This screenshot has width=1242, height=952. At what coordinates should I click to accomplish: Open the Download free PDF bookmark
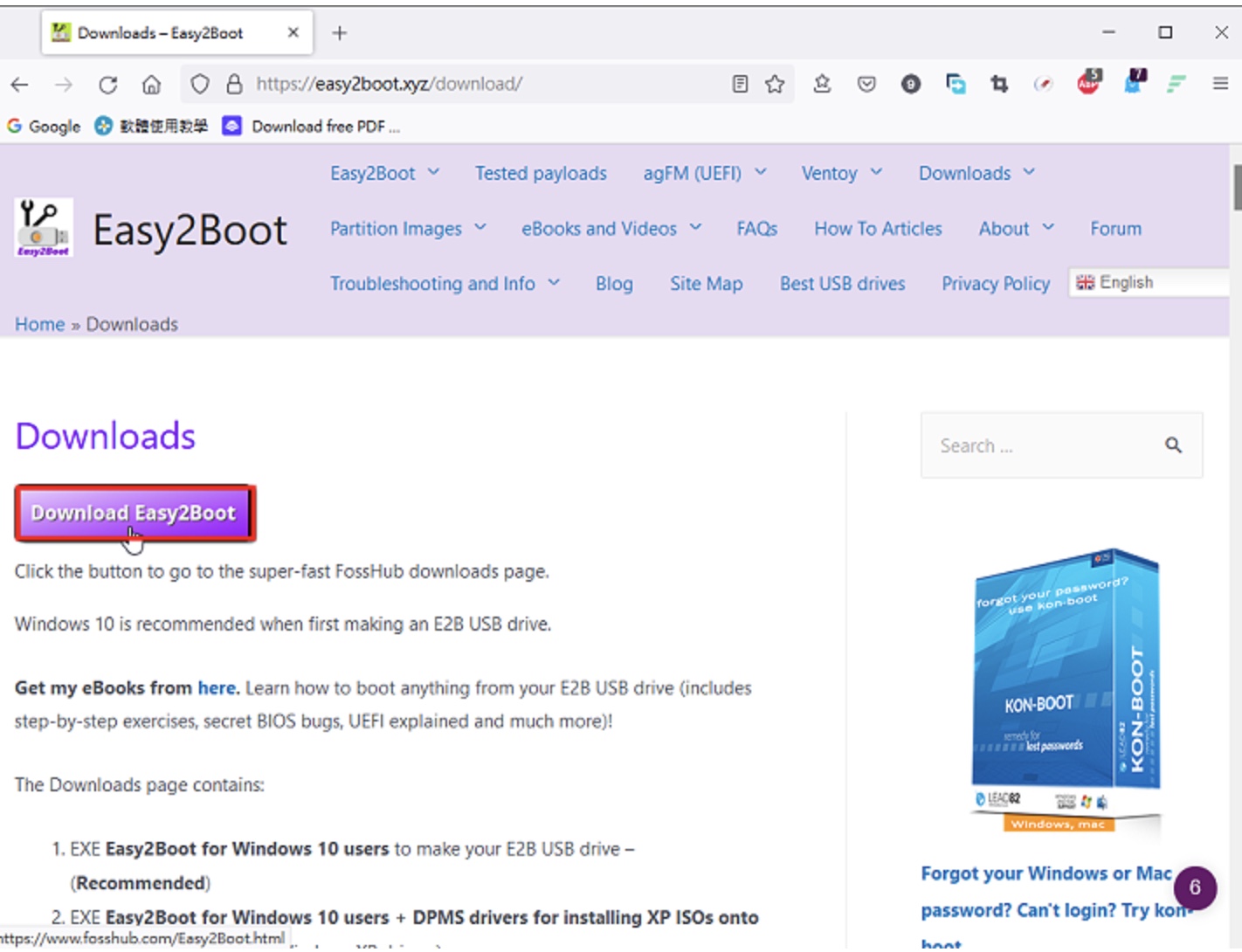point(312,127)
